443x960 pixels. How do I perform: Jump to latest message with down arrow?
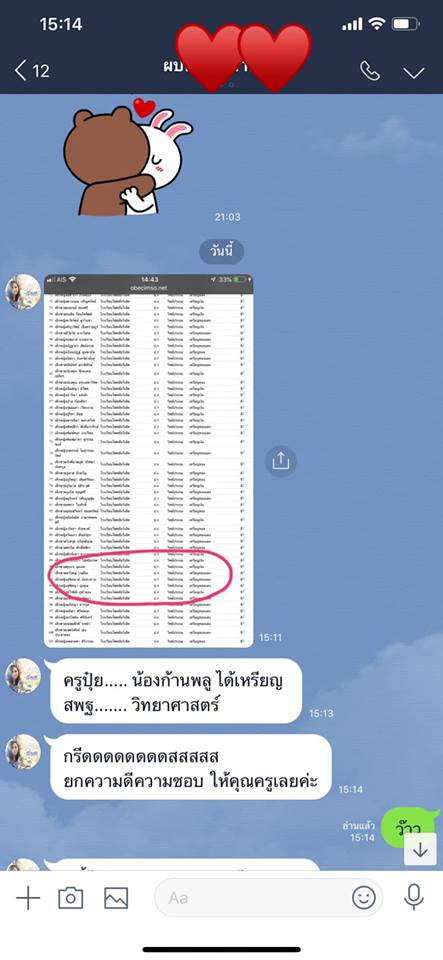(x=420, y=849)
